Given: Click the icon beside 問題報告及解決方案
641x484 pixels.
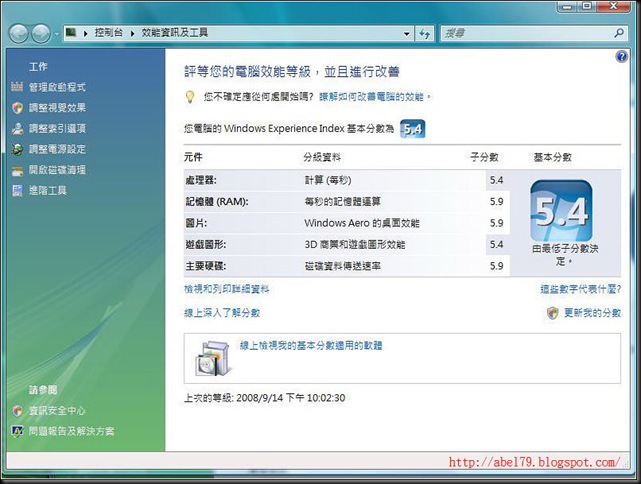Looking at the screenshot, I should [17, 431].
